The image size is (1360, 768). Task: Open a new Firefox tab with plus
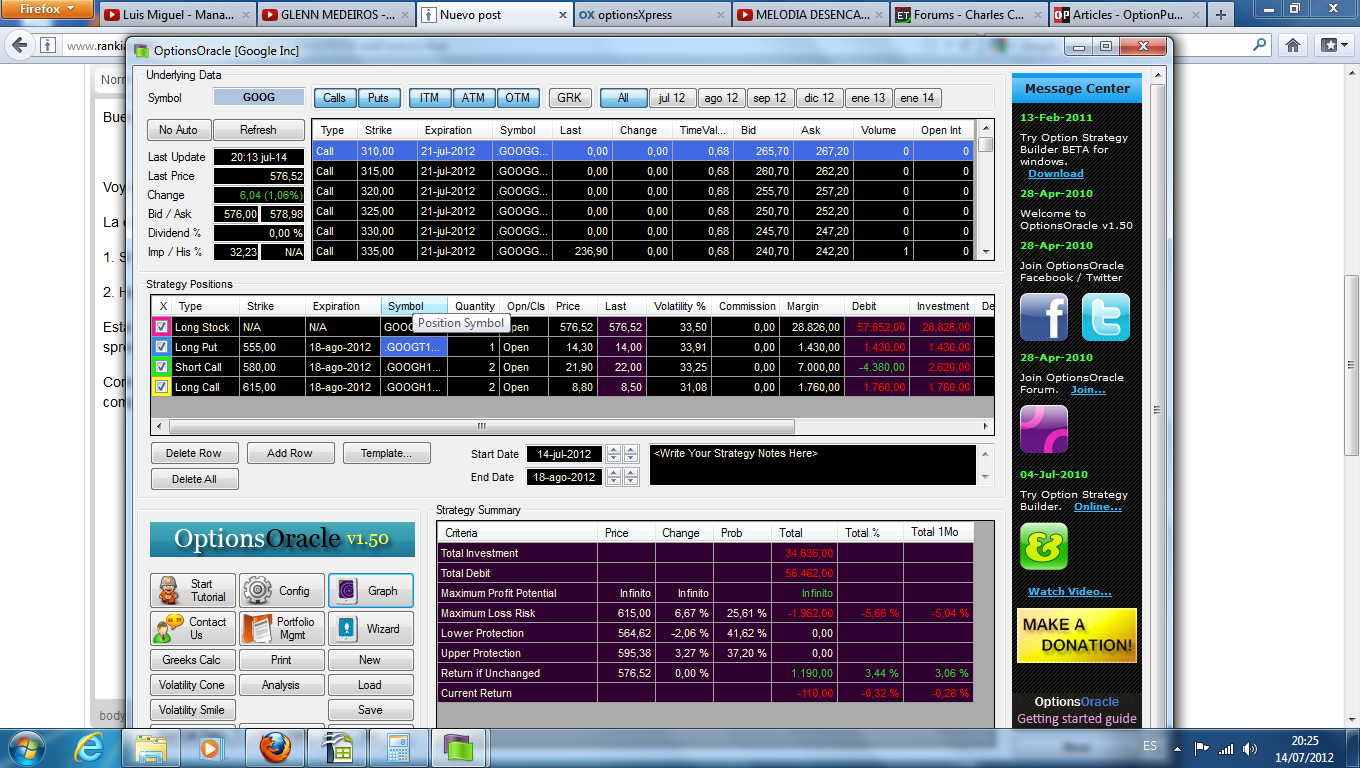click(x=1220, y=14)
